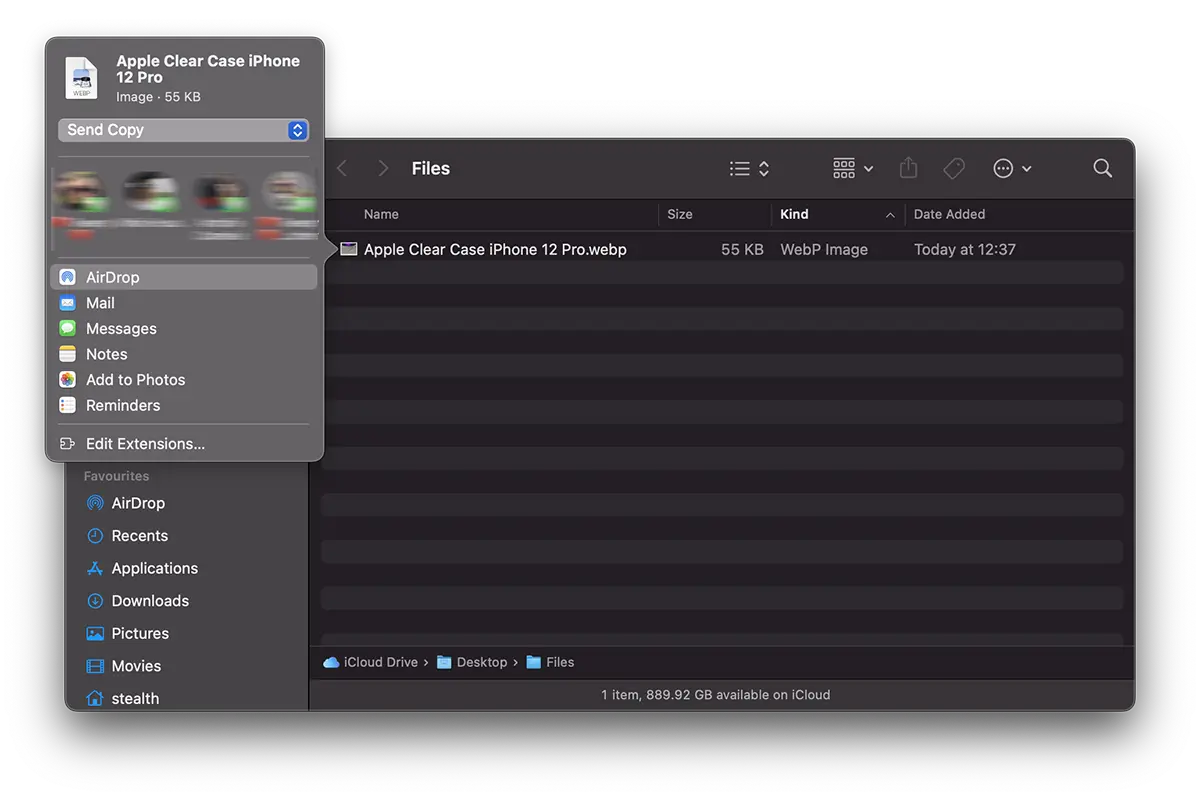The height and width of the screenshot is (797, 1200).
Task: Open the list view switcher in toolbar
Action: [x=749, y=168]
